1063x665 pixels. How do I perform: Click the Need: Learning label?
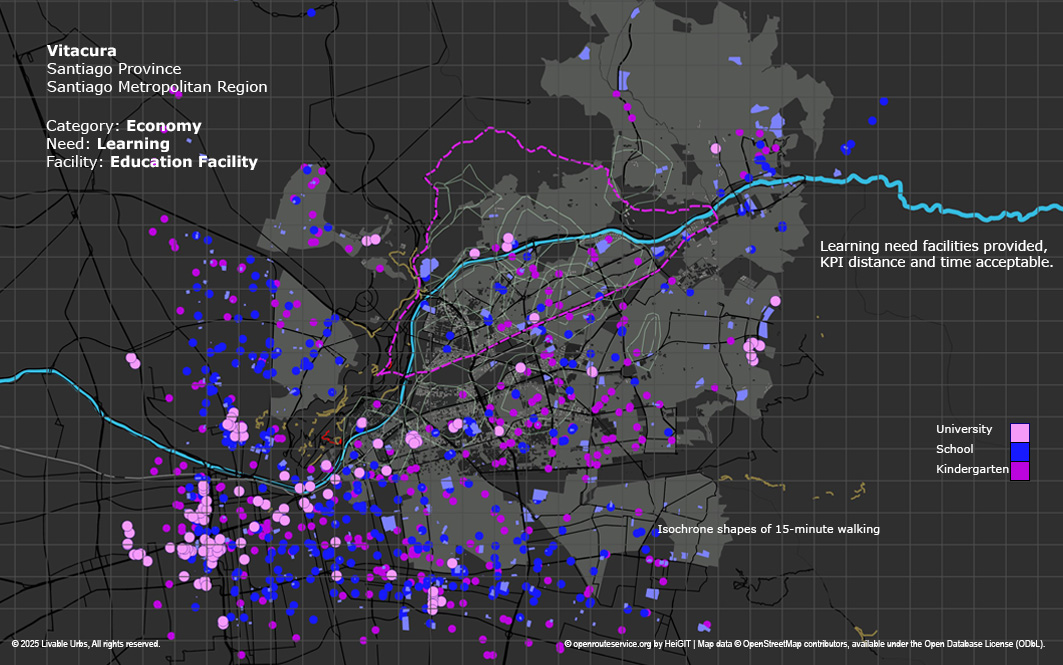coord(108,144)
